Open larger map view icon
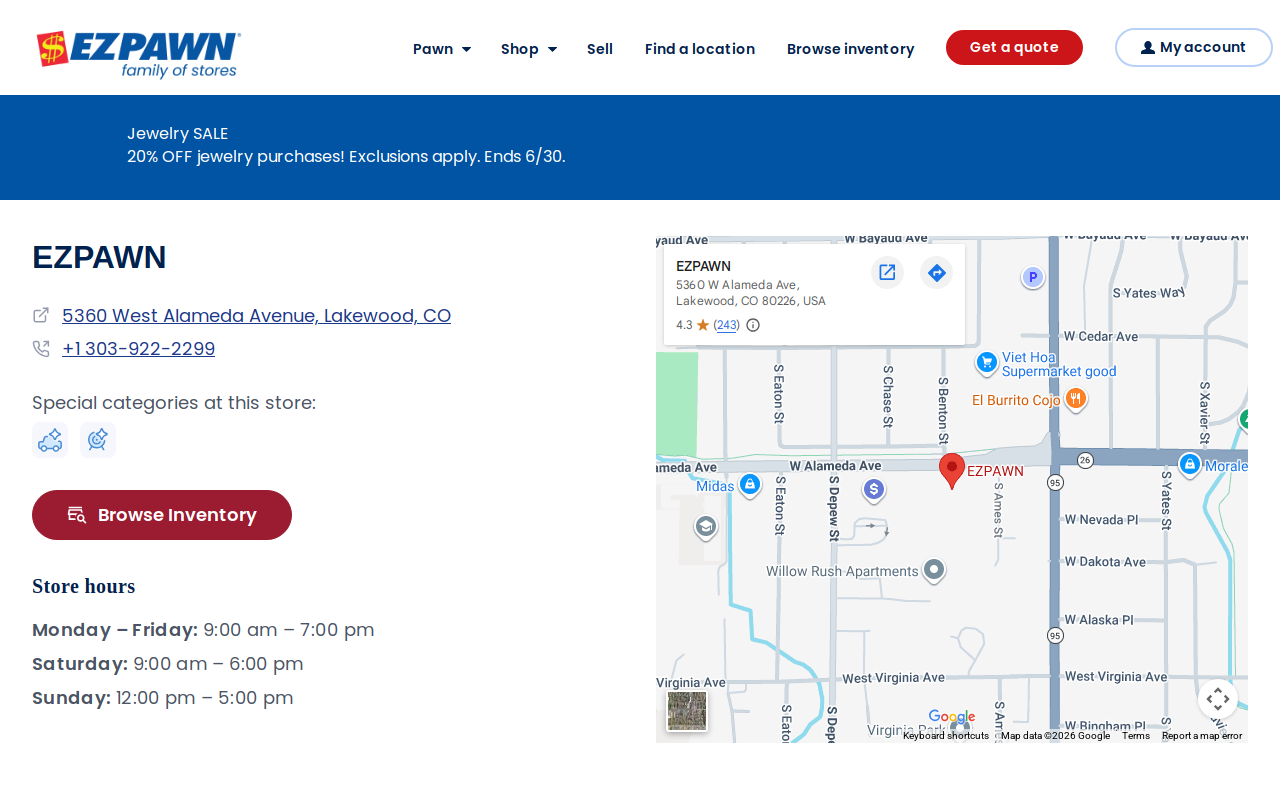Image resolution: width=1280 pixels, height=800 pixels. tap(887, 272)
